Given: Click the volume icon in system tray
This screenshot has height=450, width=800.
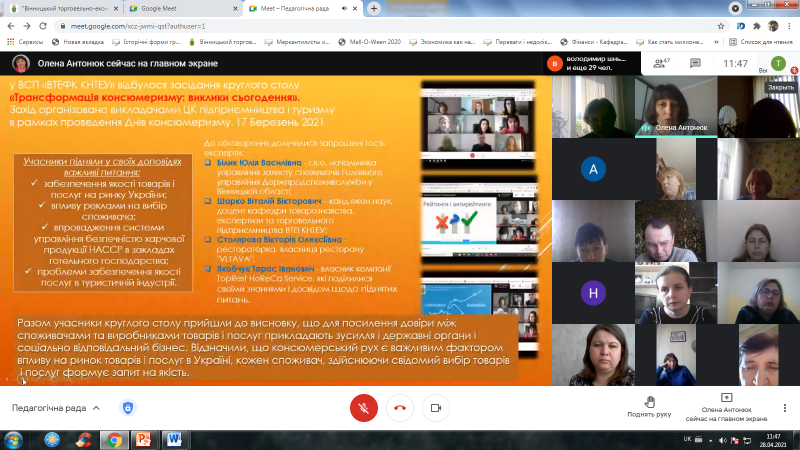Looking at the screenshot, I should (722, 440).
